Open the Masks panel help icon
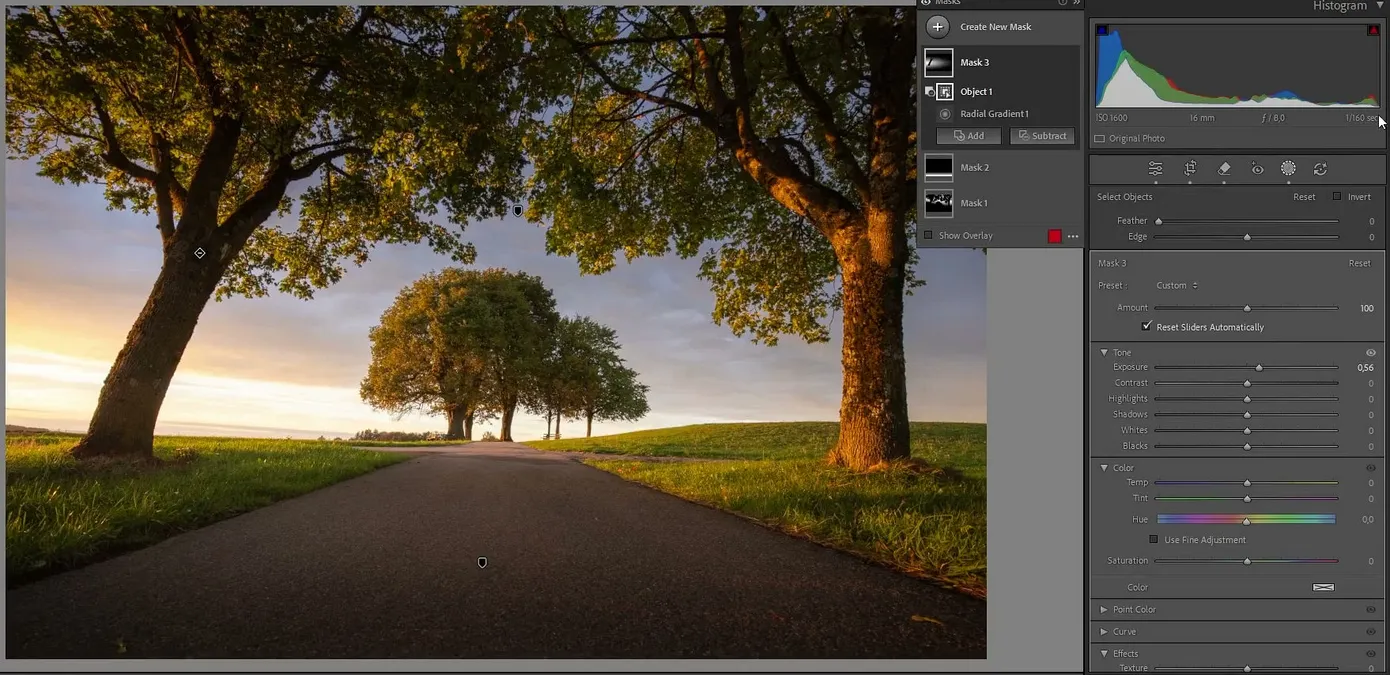This screenshot has width=1390, height=675. 1062,3
